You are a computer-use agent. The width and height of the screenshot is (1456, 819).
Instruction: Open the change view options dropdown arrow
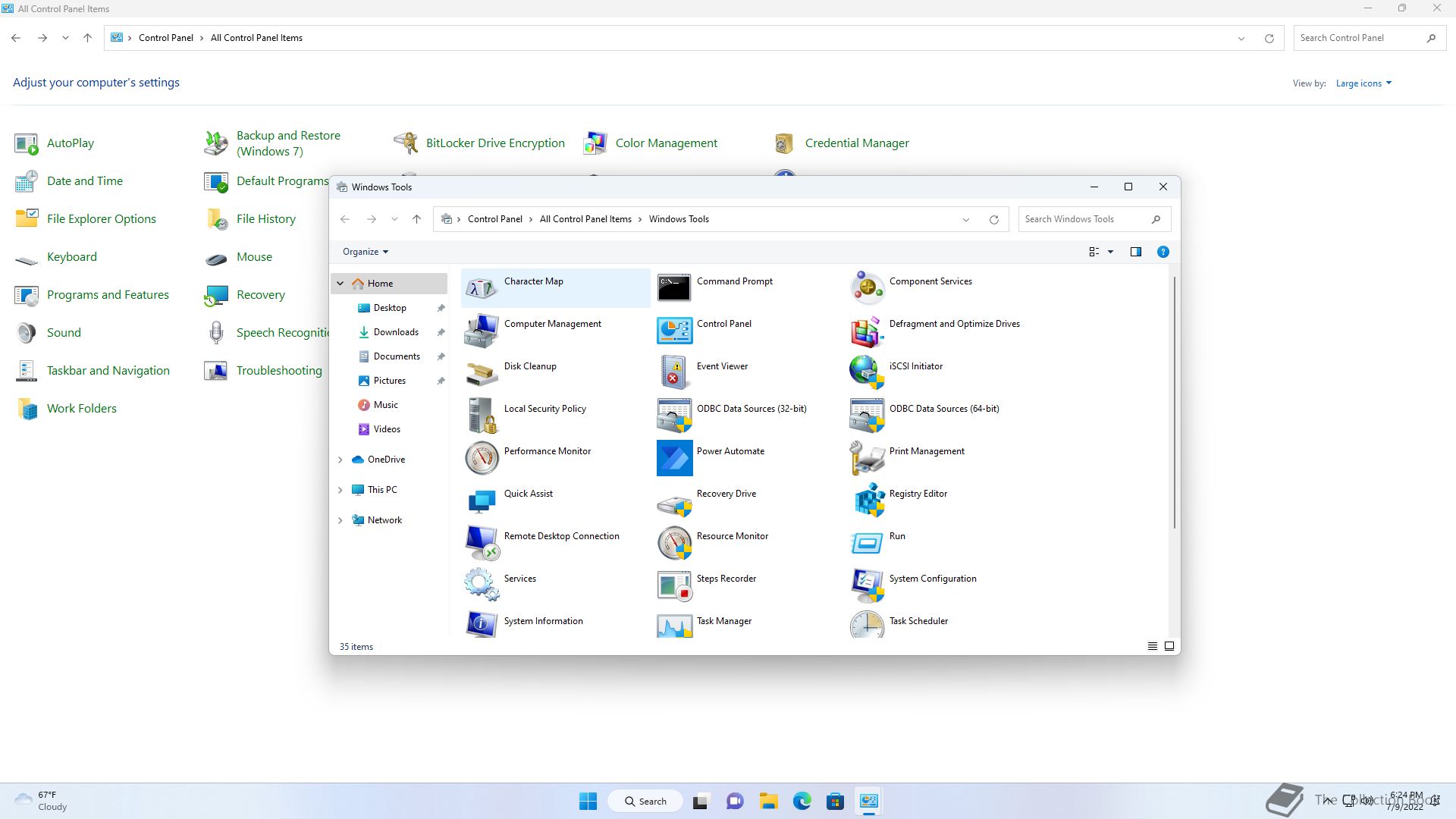point(1110,252)
